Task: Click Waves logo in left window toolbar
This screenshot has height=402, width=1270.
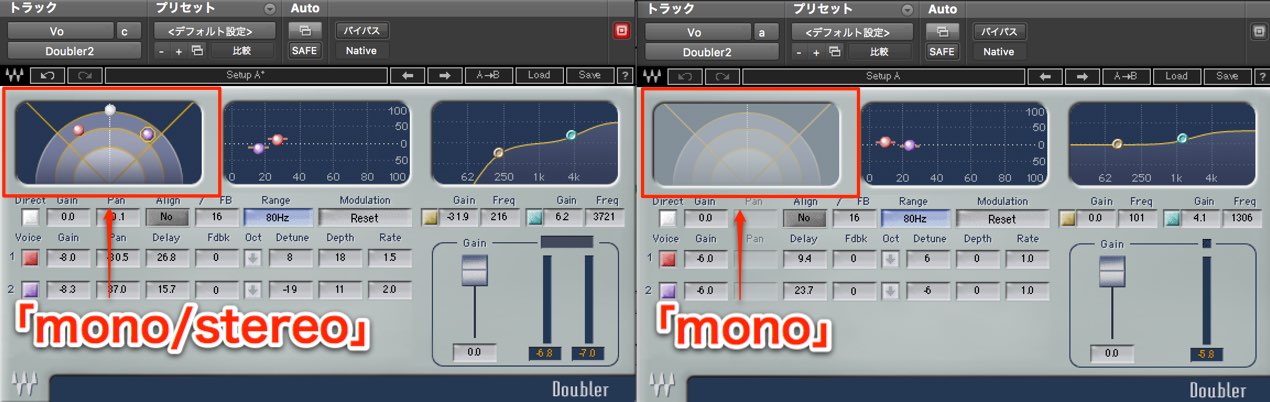Action: (13, 75)
